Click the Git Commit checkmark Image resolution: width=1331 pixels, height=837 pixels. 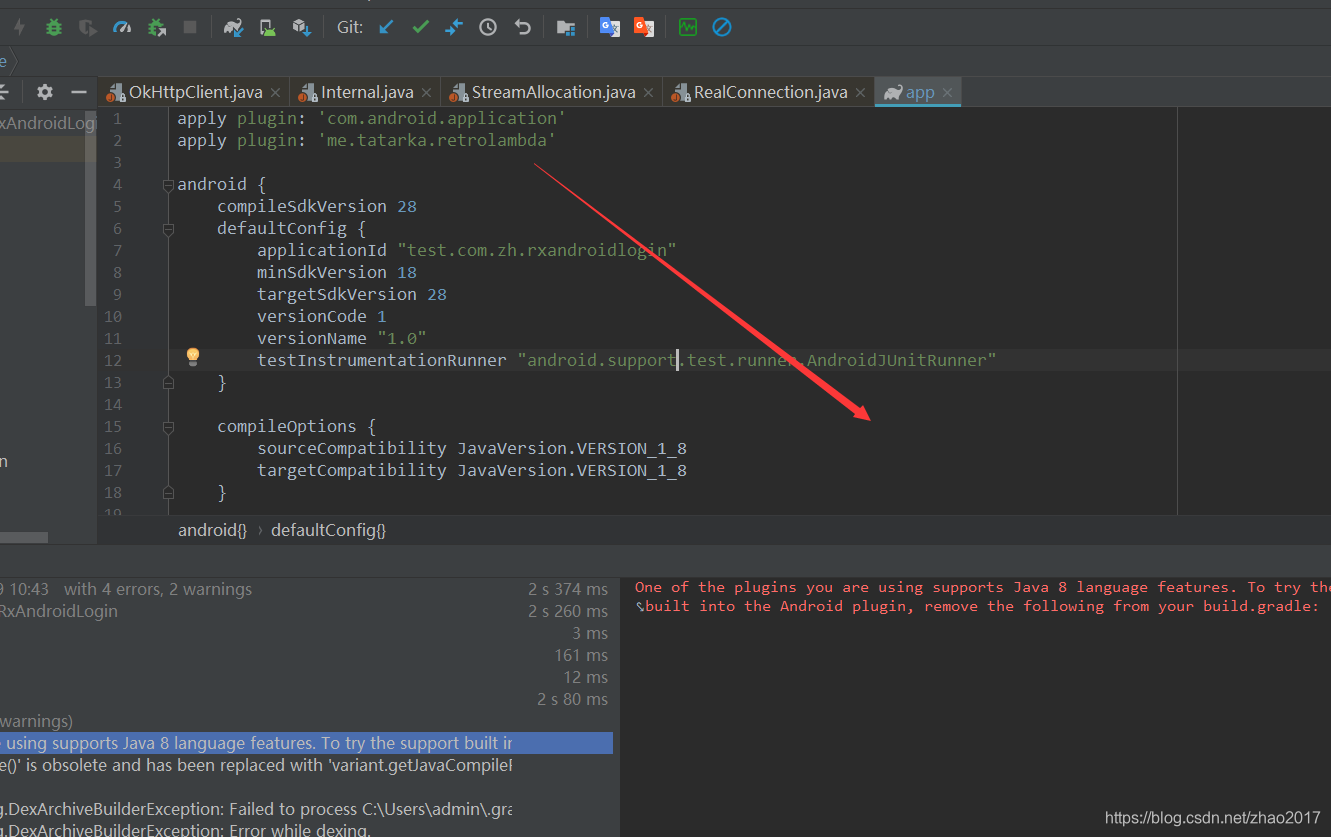pos(420,28)
